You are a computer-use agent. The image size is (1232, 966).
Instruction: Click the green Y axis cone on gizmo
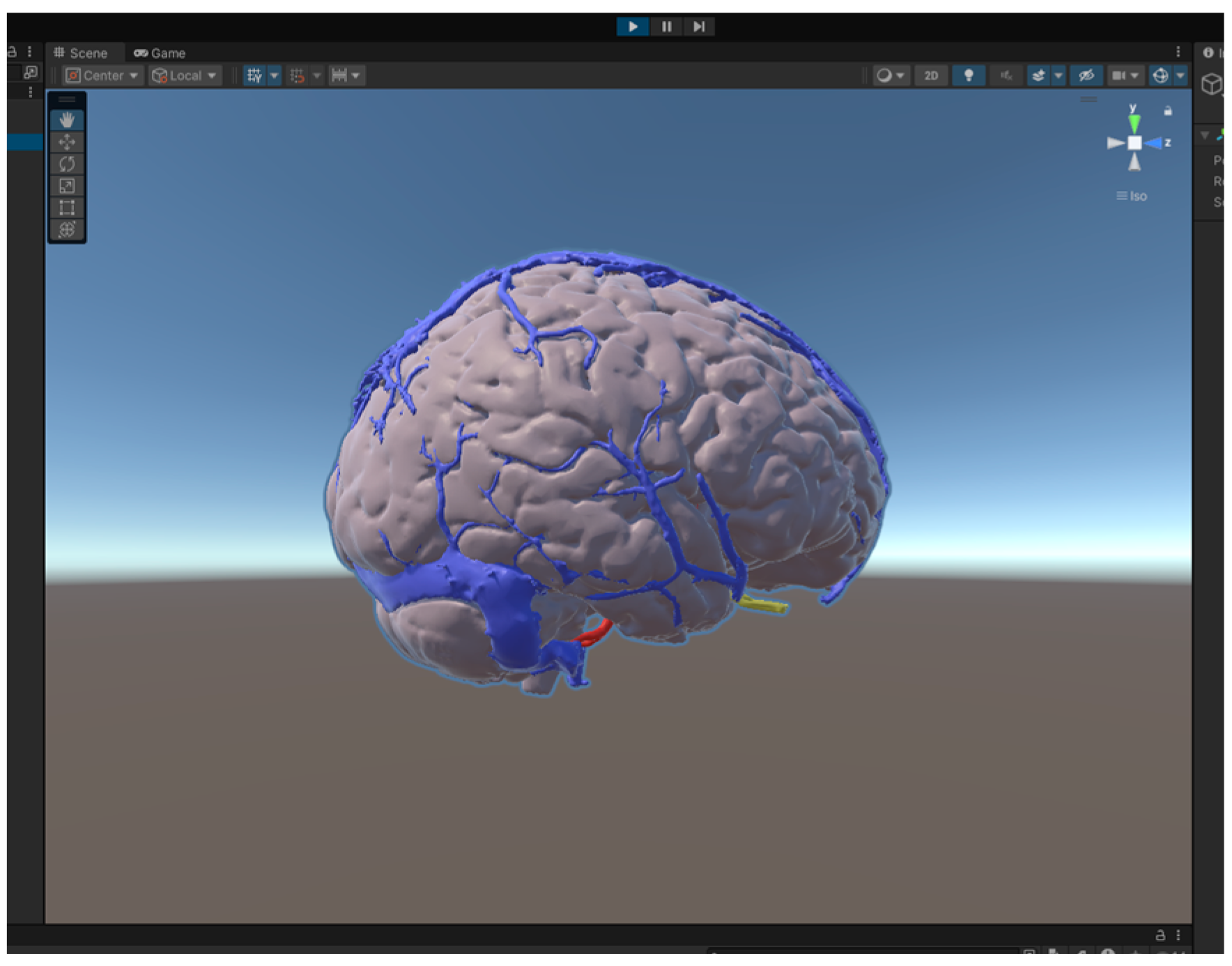[1134, 123]
